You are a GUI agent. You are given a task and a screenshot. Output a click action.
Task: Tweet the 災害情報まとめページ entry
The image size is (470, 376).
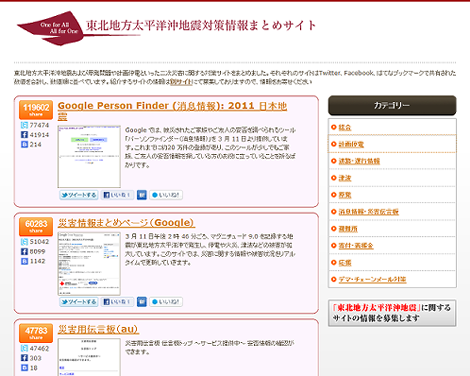pos(79,302)
